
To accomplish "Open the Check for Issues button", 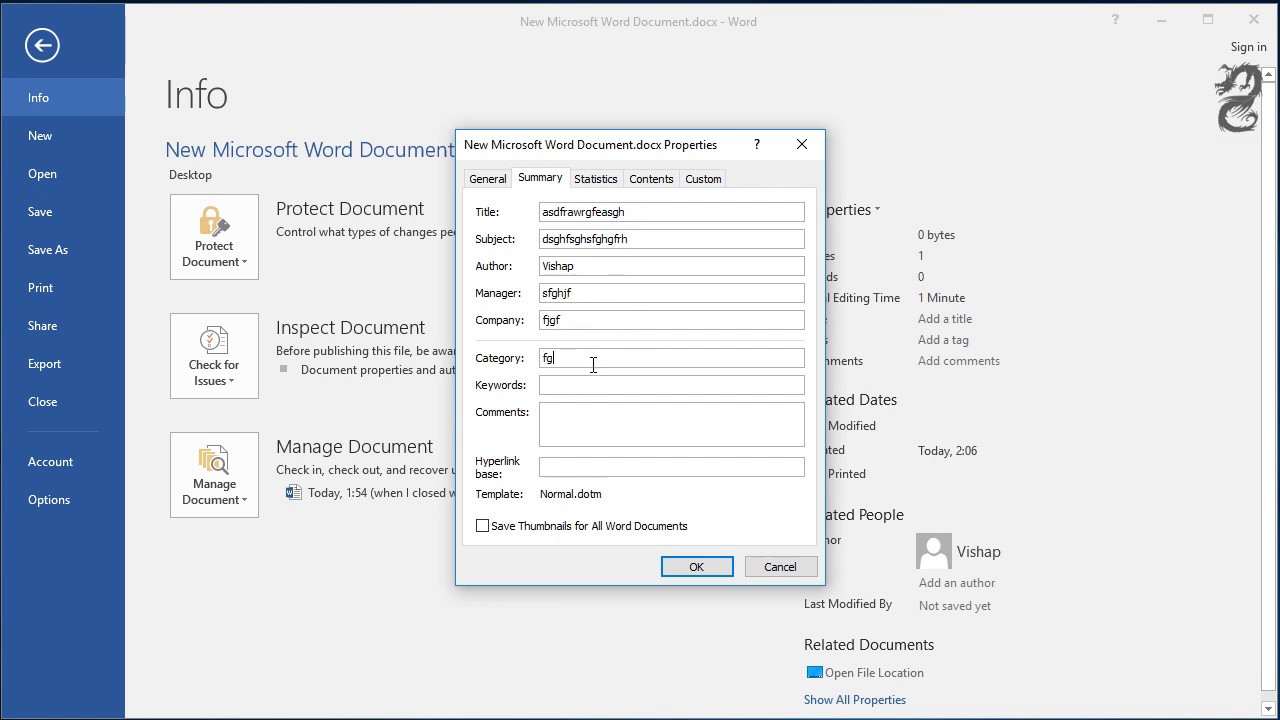I will pos(214,356).
